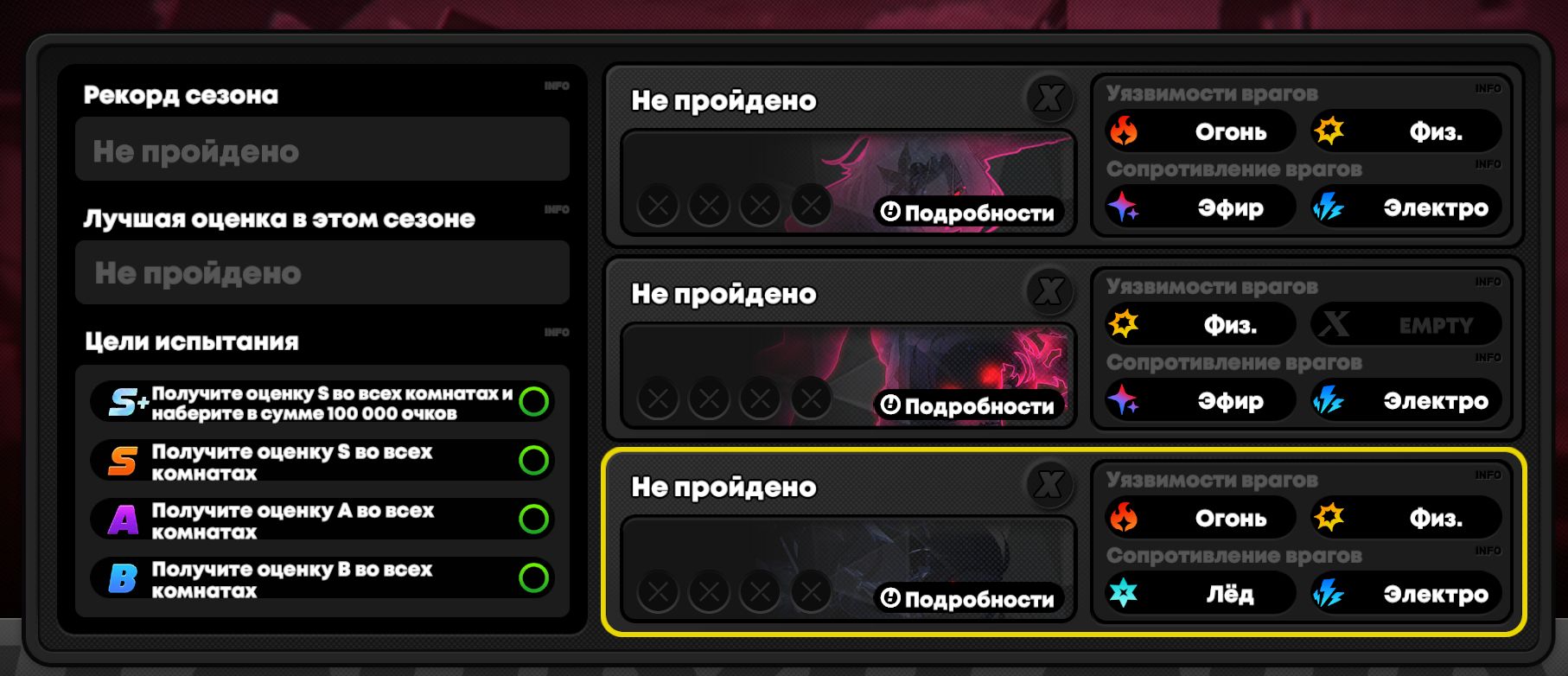This screenshot has width=1568, height=676.
Task: Click INFO next to Цели испытания
Action: coord(557,332)
